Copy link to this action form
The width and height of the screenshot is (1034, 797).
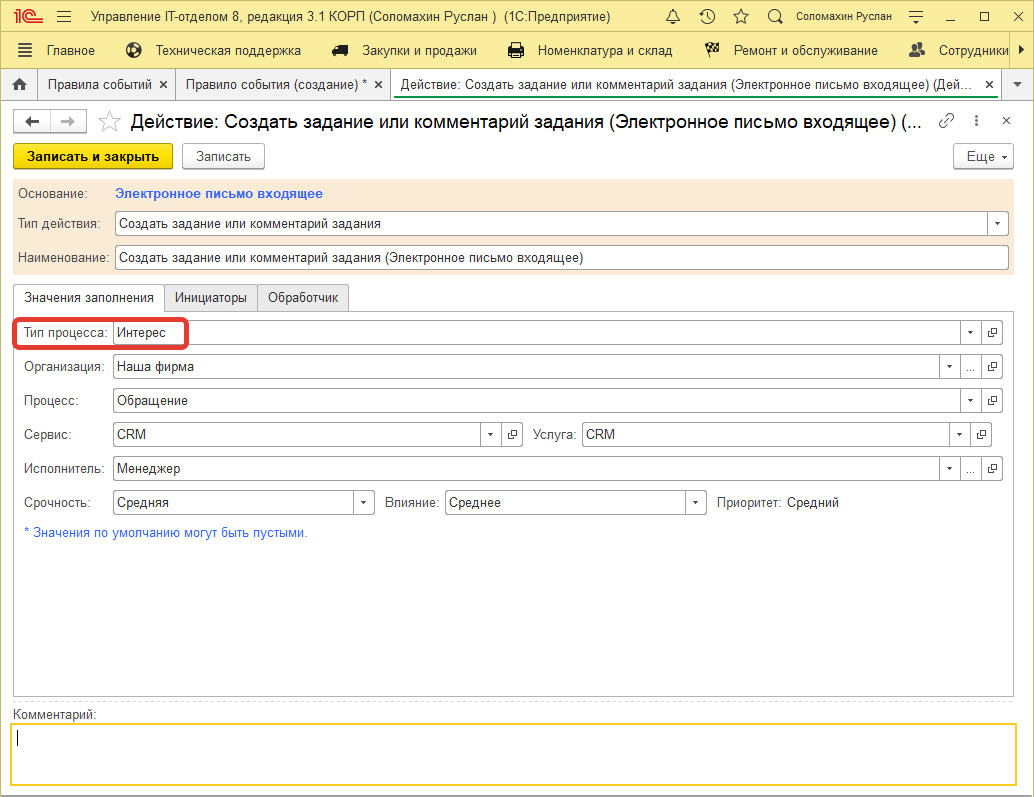pos(946,122)
